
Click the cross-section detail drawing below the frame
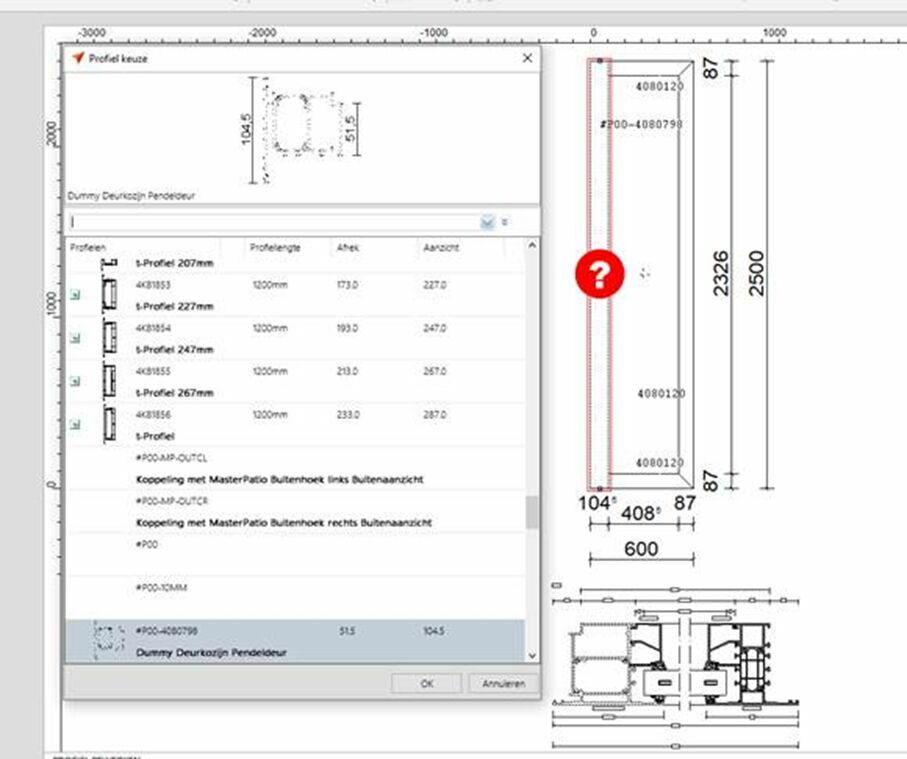tap(675, 665)
